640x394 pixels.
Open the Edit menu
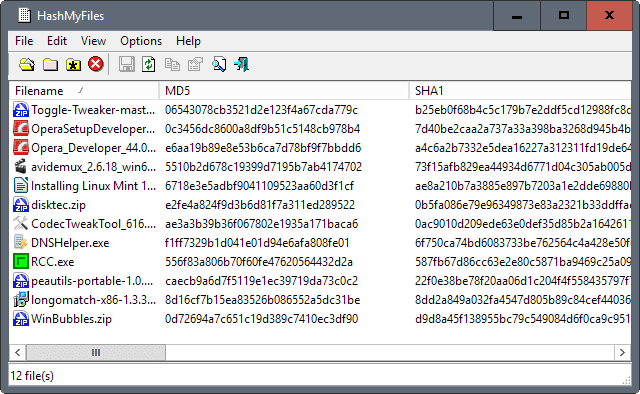(x=57, y=41)
